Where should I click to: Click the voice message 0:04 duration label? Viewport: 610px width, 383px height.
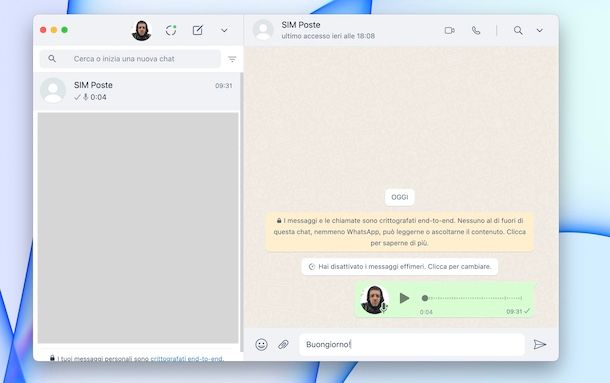pyautogui.click(x=426, y=312)
